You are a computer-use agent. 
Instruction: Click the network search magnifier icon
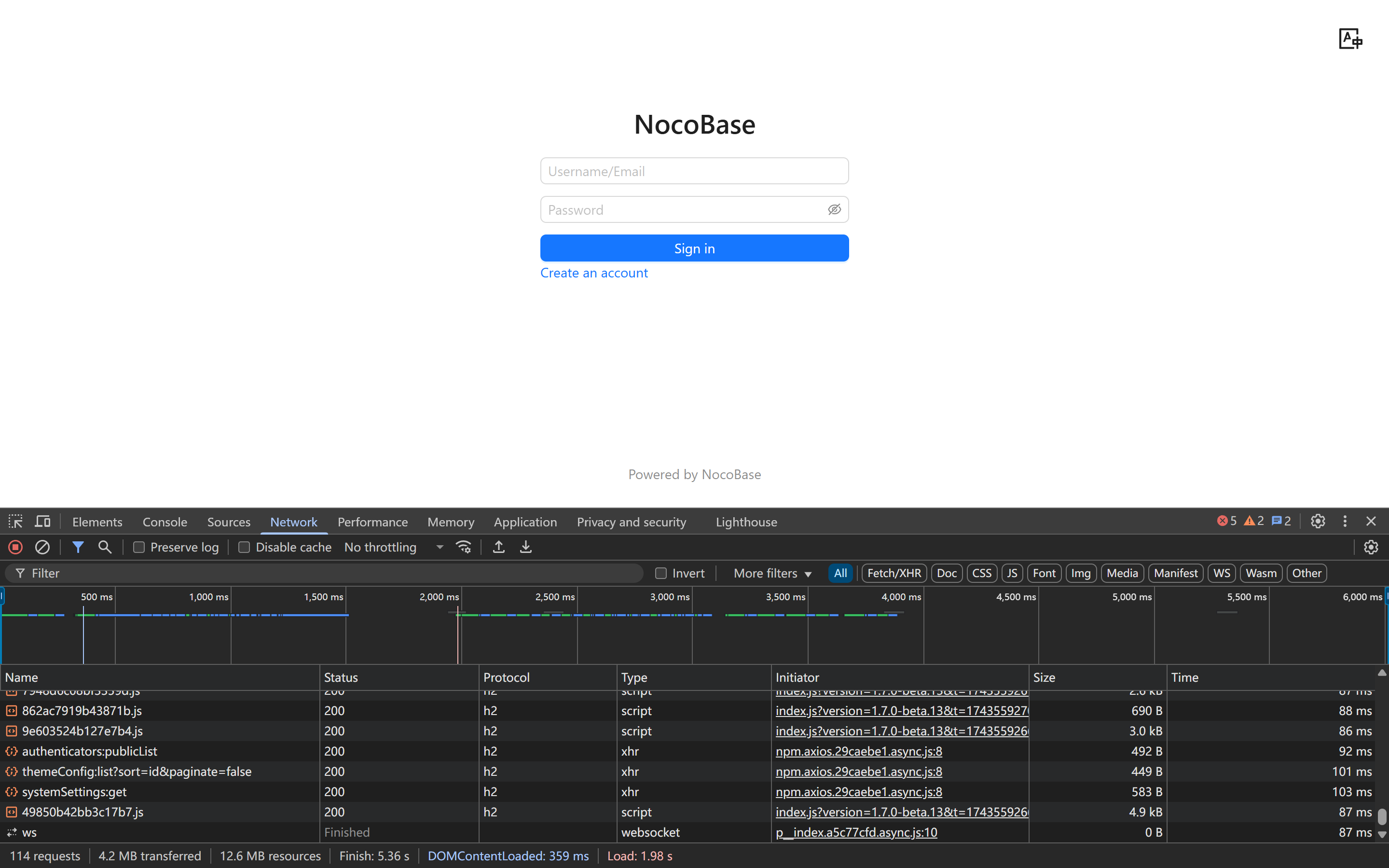pyautogui.click(x=105, y=547)
